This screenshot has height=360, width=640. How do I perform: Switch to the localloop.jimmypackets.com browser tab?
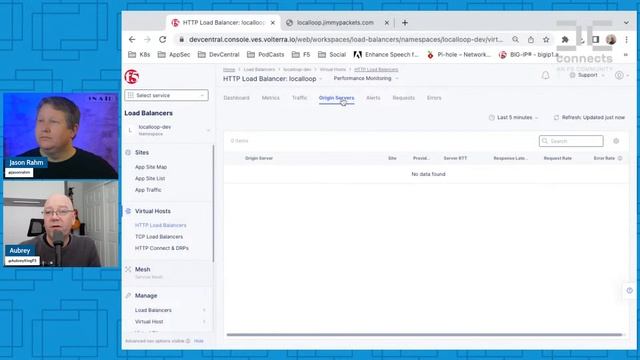point(335,23)
